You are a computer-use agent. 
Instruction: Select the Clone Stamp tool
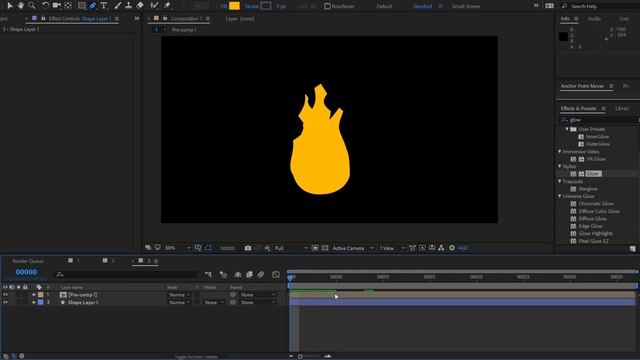tap(129, 5)
